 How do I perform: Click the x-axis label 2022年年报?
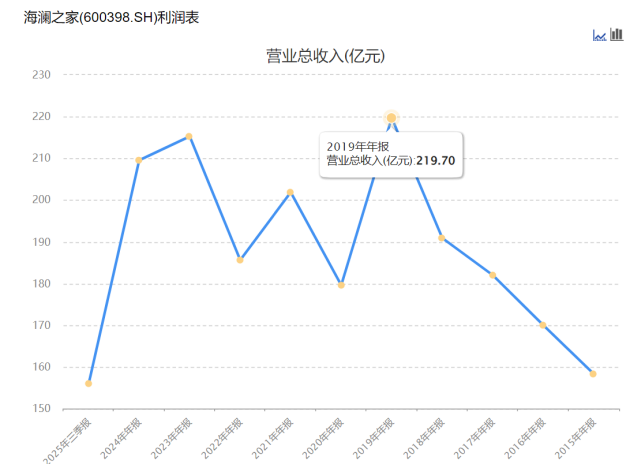[222, 438]
